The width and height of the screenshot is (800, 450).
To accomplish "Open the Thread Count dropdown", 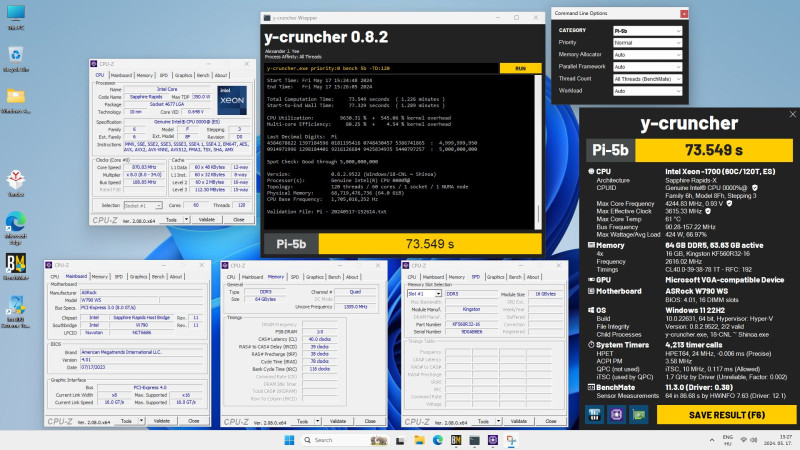I will tap(647, 79).
